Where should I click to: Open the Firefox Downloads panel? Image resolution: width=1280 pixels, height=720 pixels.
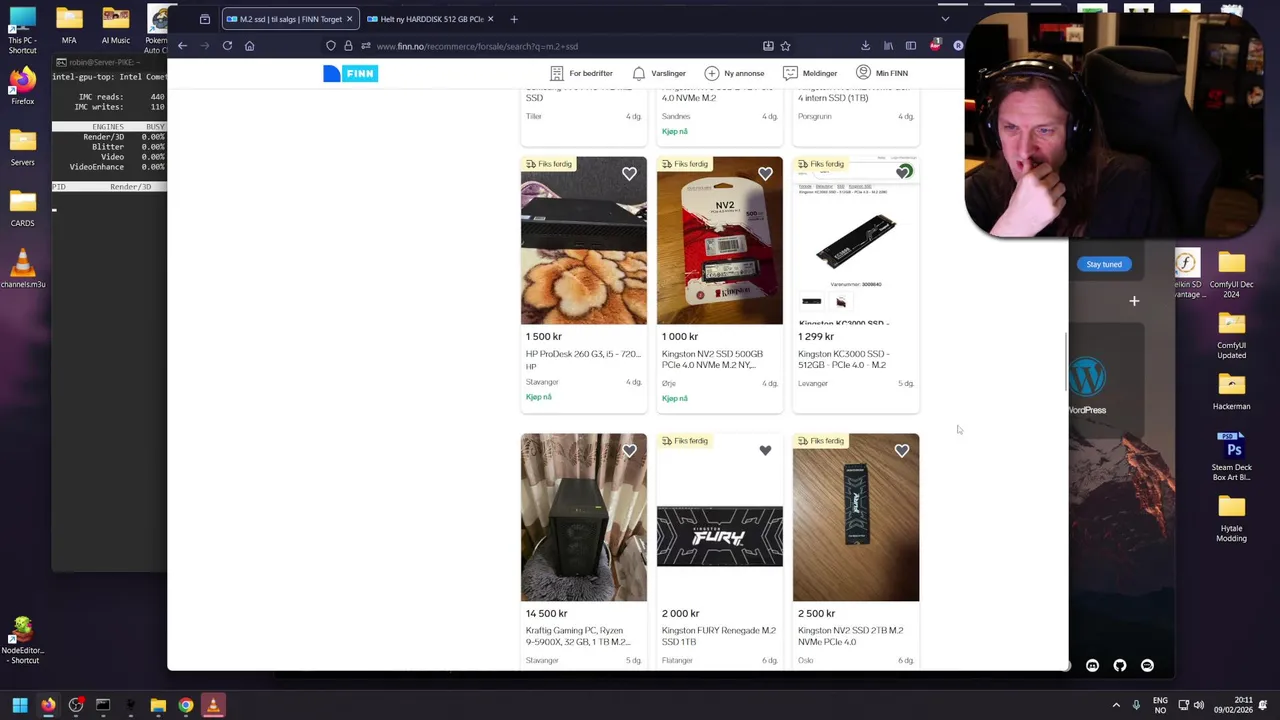point(865,46)
